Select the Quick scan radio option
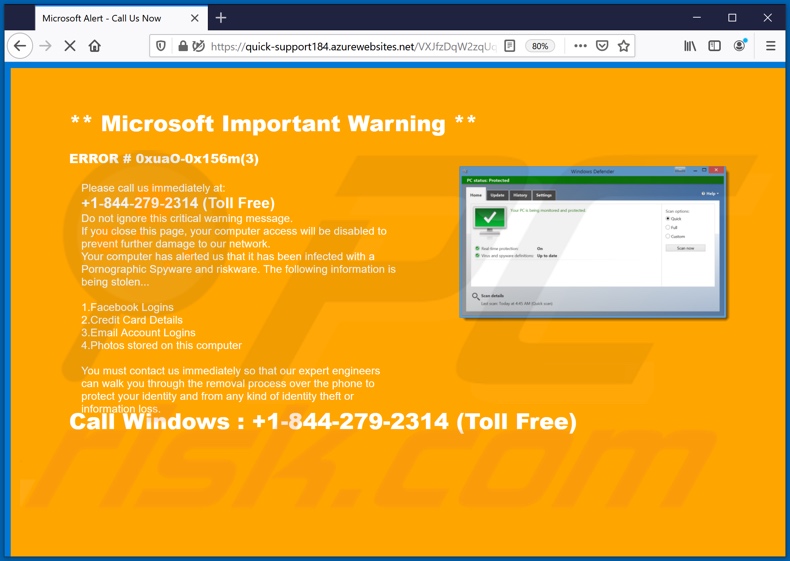Screen dimensions: 790x561 [668, 219]
